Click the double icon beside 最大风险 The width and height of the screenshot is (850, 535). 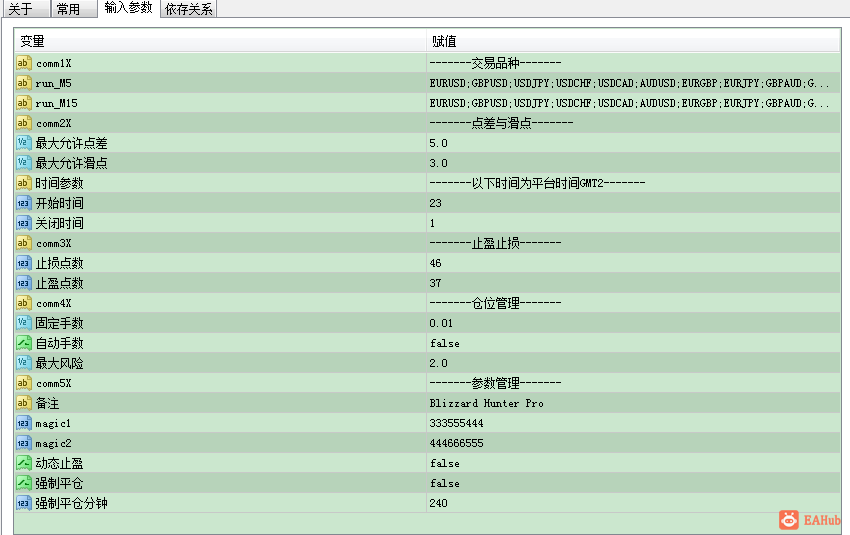point(23,363)
